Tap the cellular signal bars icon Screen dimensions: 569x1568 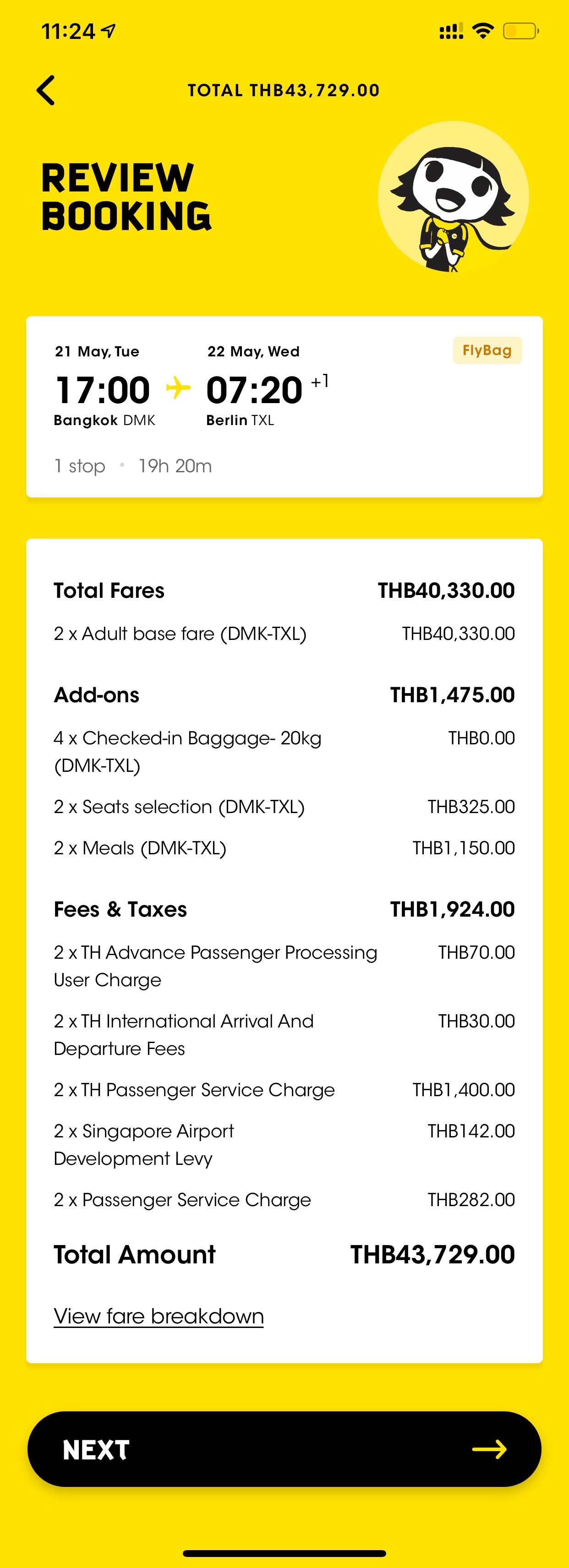pos(451,30)
